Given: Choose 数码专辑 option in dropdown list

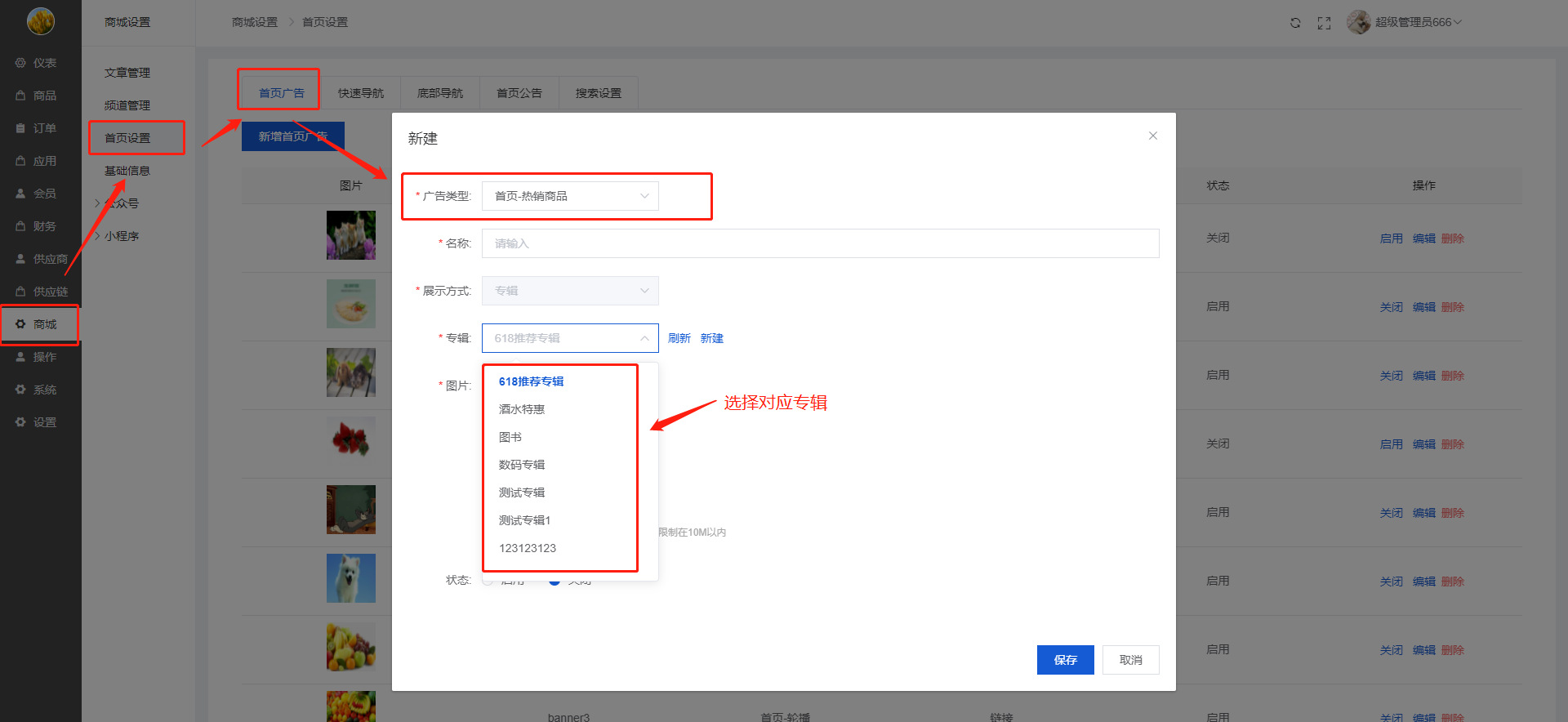Looking at the screenshot, I should click(522, 465).
